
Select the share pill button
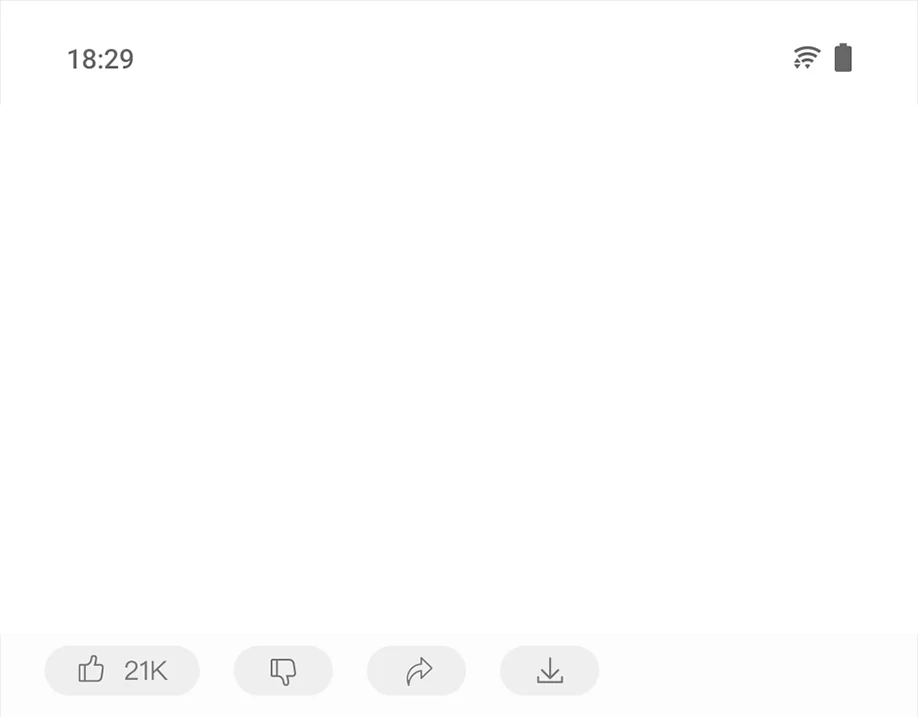click(416, 671)
